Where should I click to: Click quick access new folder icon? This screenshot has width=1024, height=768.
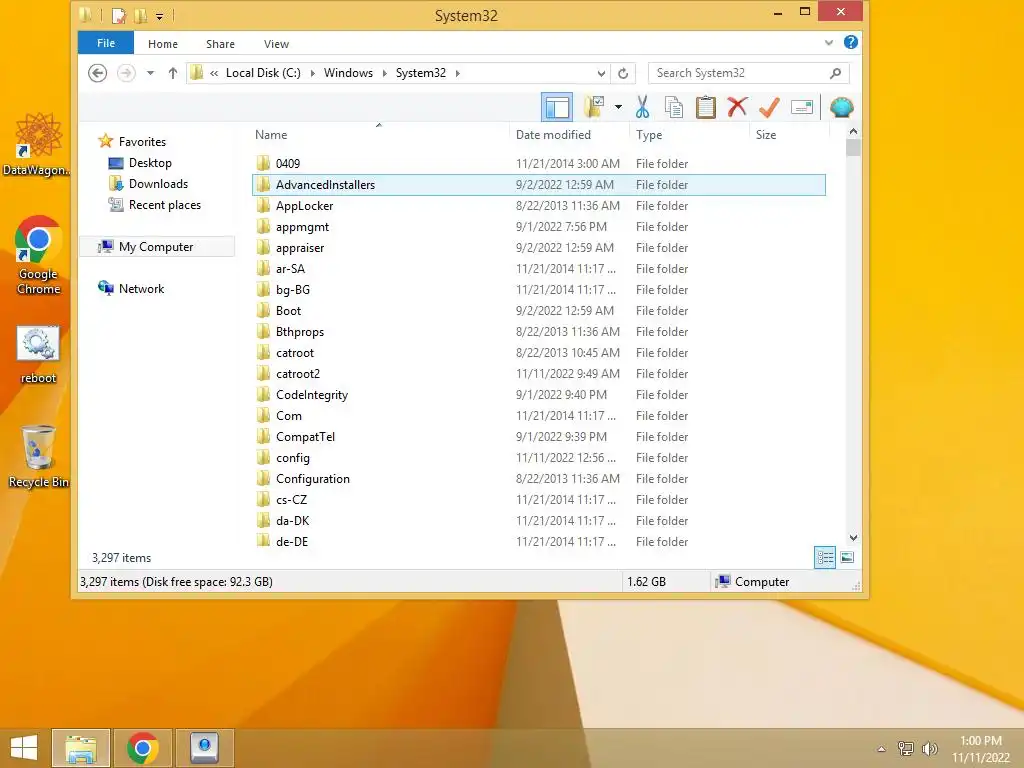tap(140, 15)
